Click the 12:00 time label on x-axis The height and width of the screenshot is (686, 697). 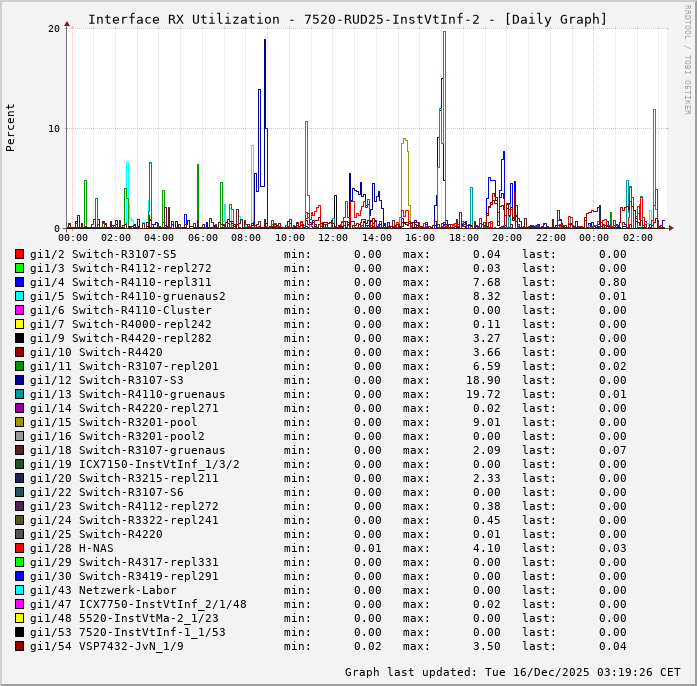333,238
